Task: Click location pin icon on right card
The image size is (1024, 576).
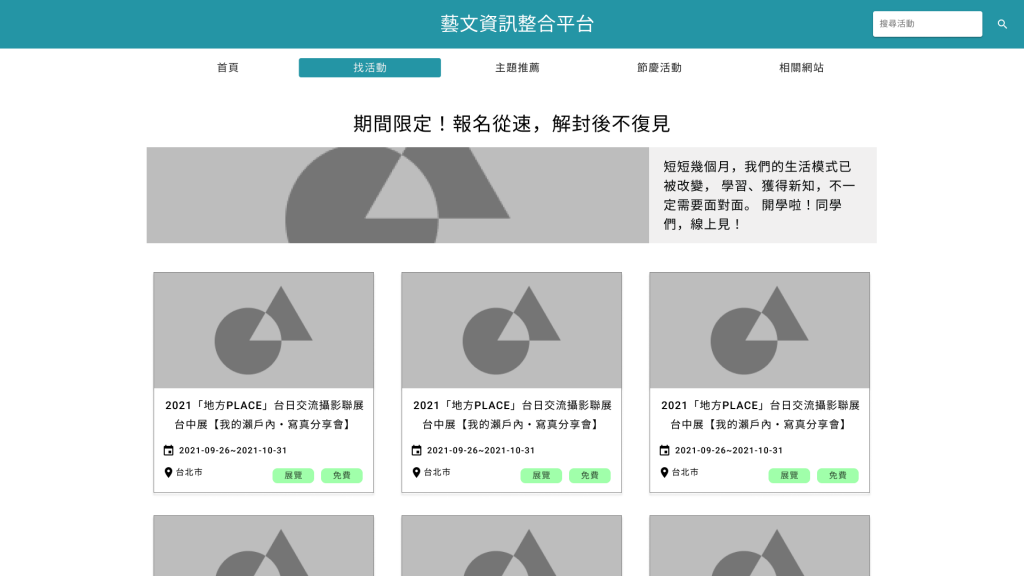Action: pyautogui.click(x=664, y=472)
